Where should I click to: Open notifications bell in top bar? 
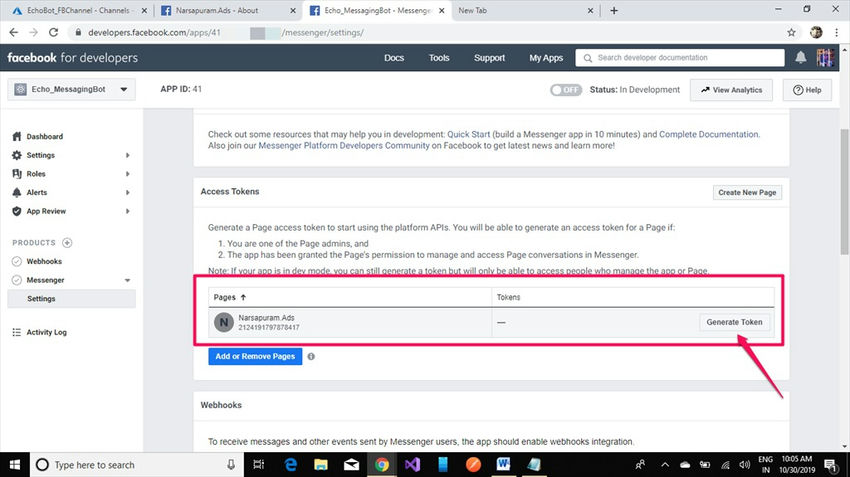pyautogui.click(x=800, y=57)
